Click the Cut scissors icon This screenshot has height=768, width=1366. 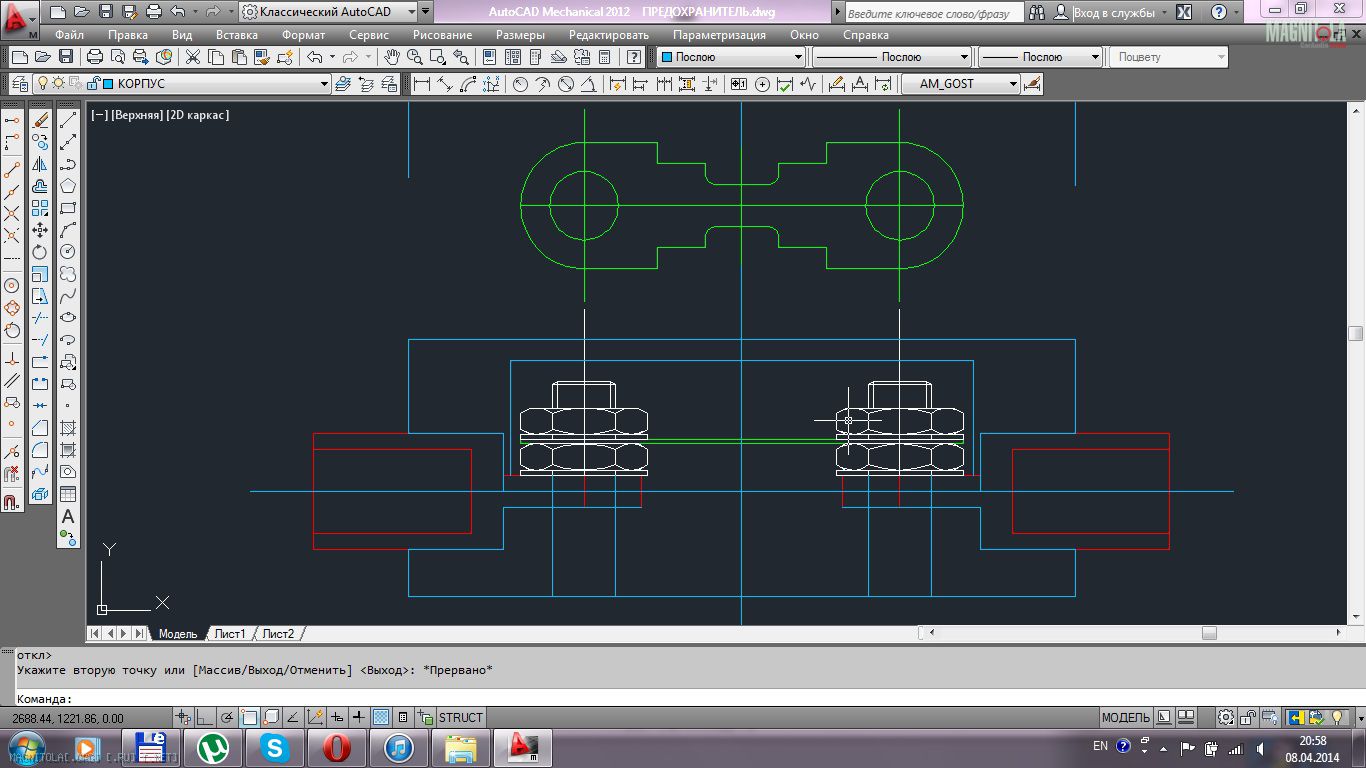[193, 57]
